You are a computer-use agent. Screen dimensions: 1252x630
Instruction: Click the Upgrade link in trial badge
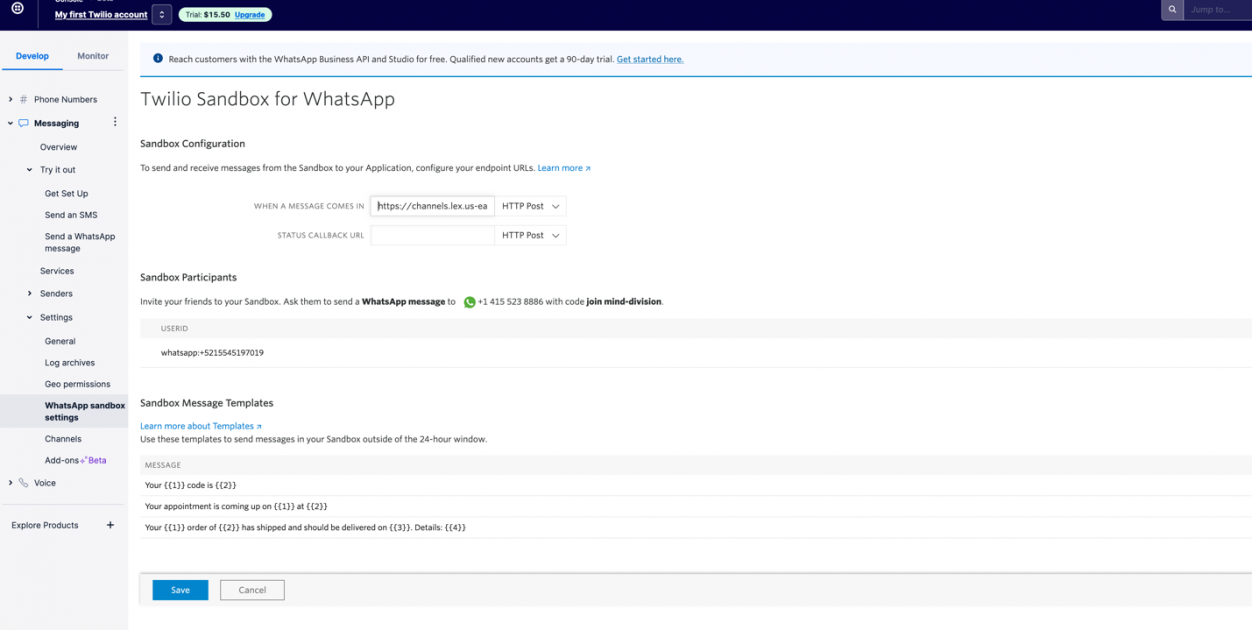(250, 15)
